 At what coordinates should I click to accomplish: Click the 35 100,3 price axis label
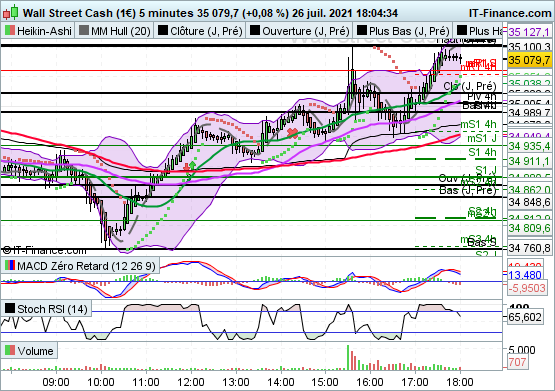click(529, 46)
